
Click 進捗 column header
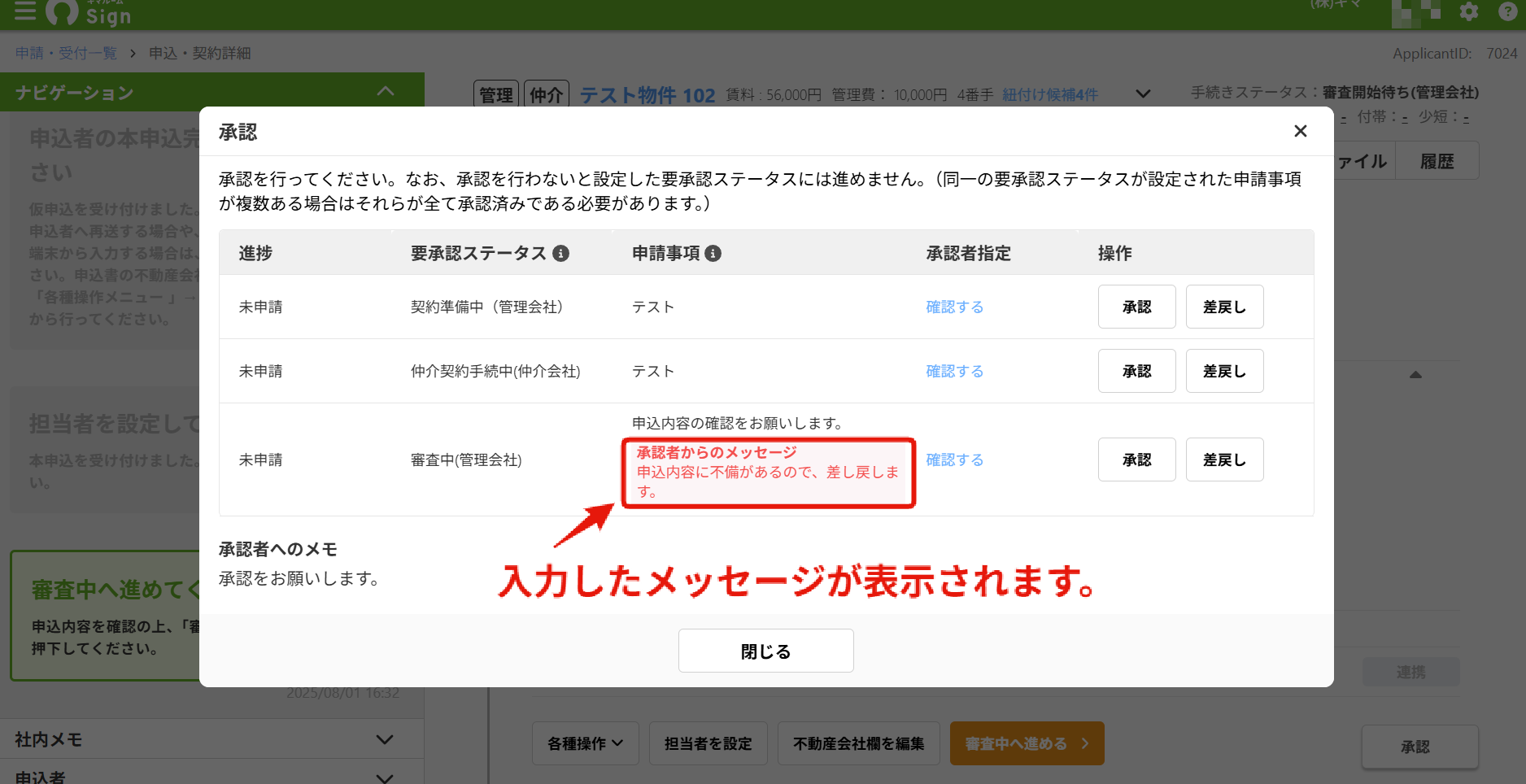point(255,253)
